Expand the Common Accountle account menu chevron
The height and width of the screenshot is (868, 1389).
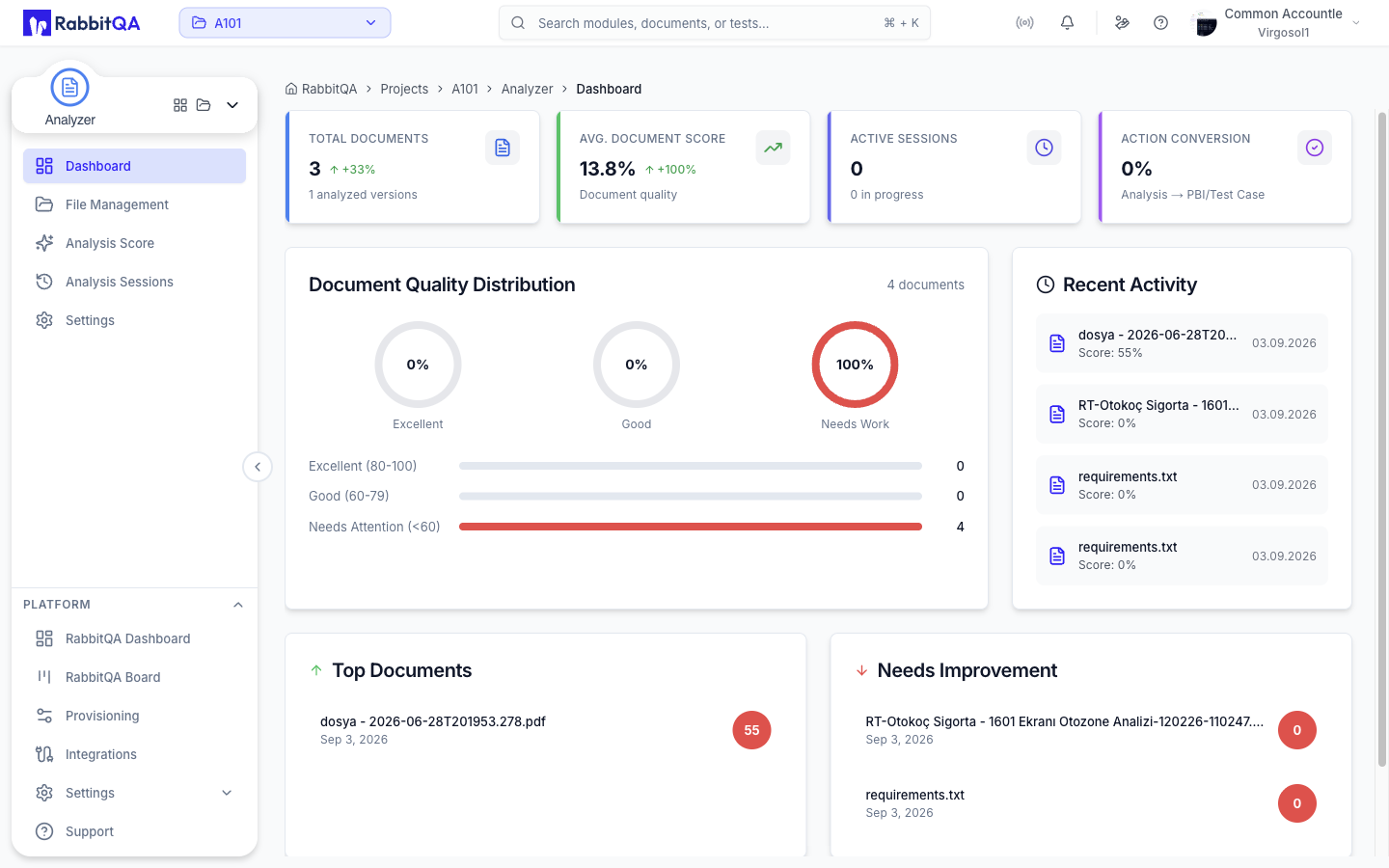[x=1356, y=23]
